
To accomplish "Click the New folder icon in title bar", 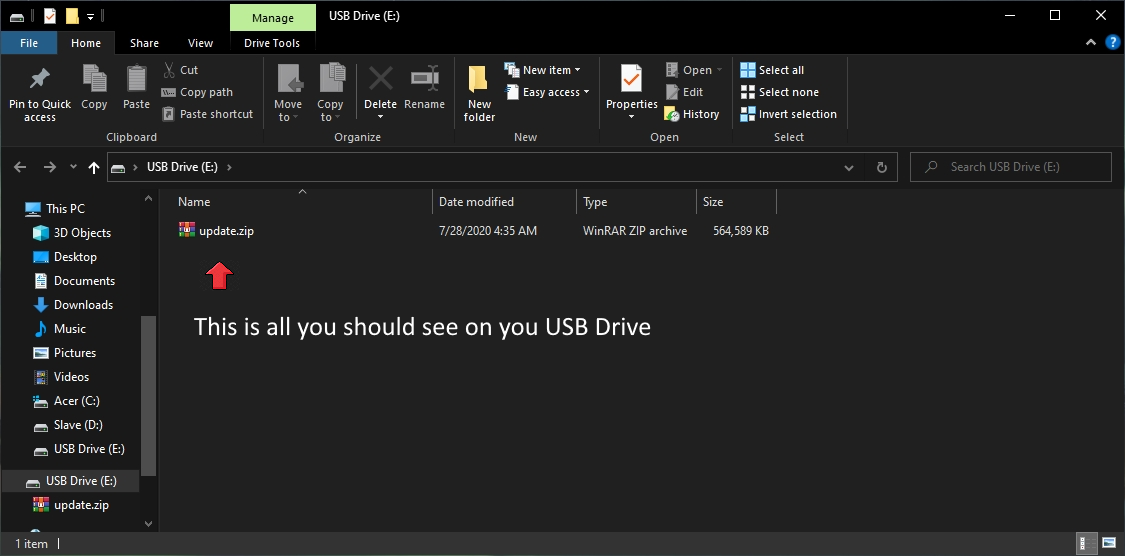I will pyautogui.click(x=72, y=16).
